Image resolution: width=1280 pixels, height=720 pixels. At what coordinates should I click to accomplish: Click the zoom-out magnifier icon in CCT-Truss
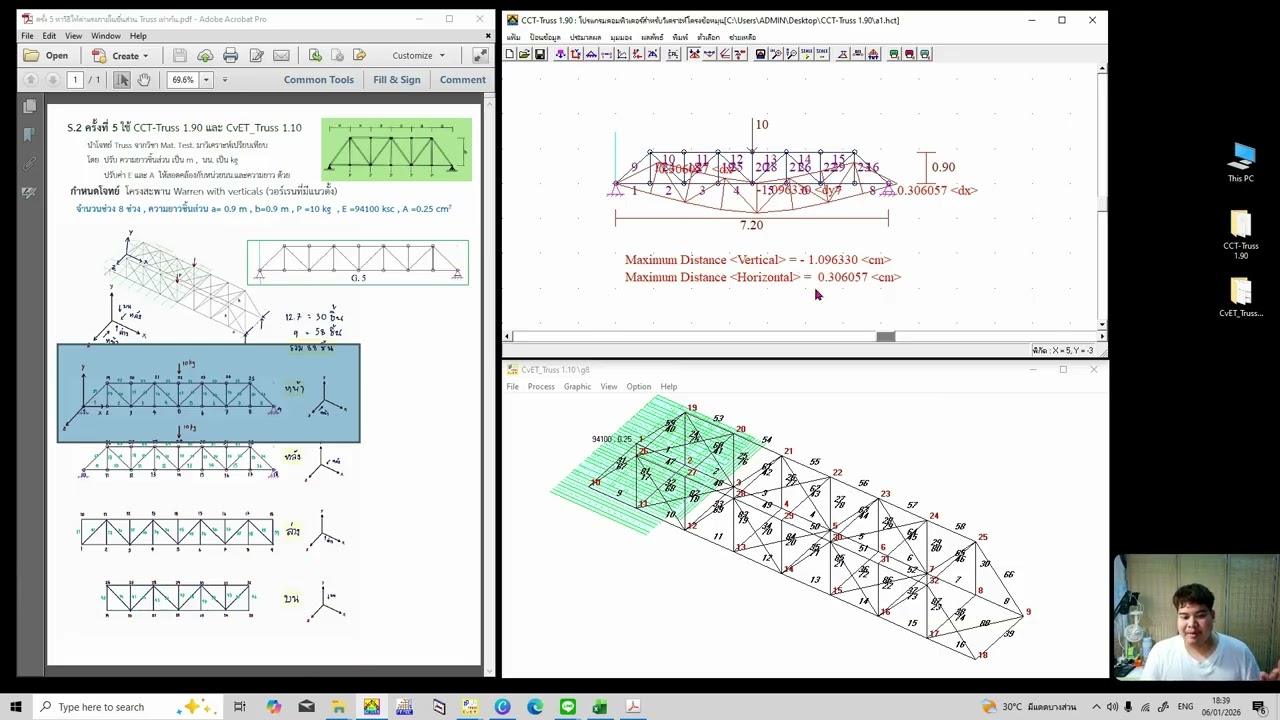tap(791, 54)
